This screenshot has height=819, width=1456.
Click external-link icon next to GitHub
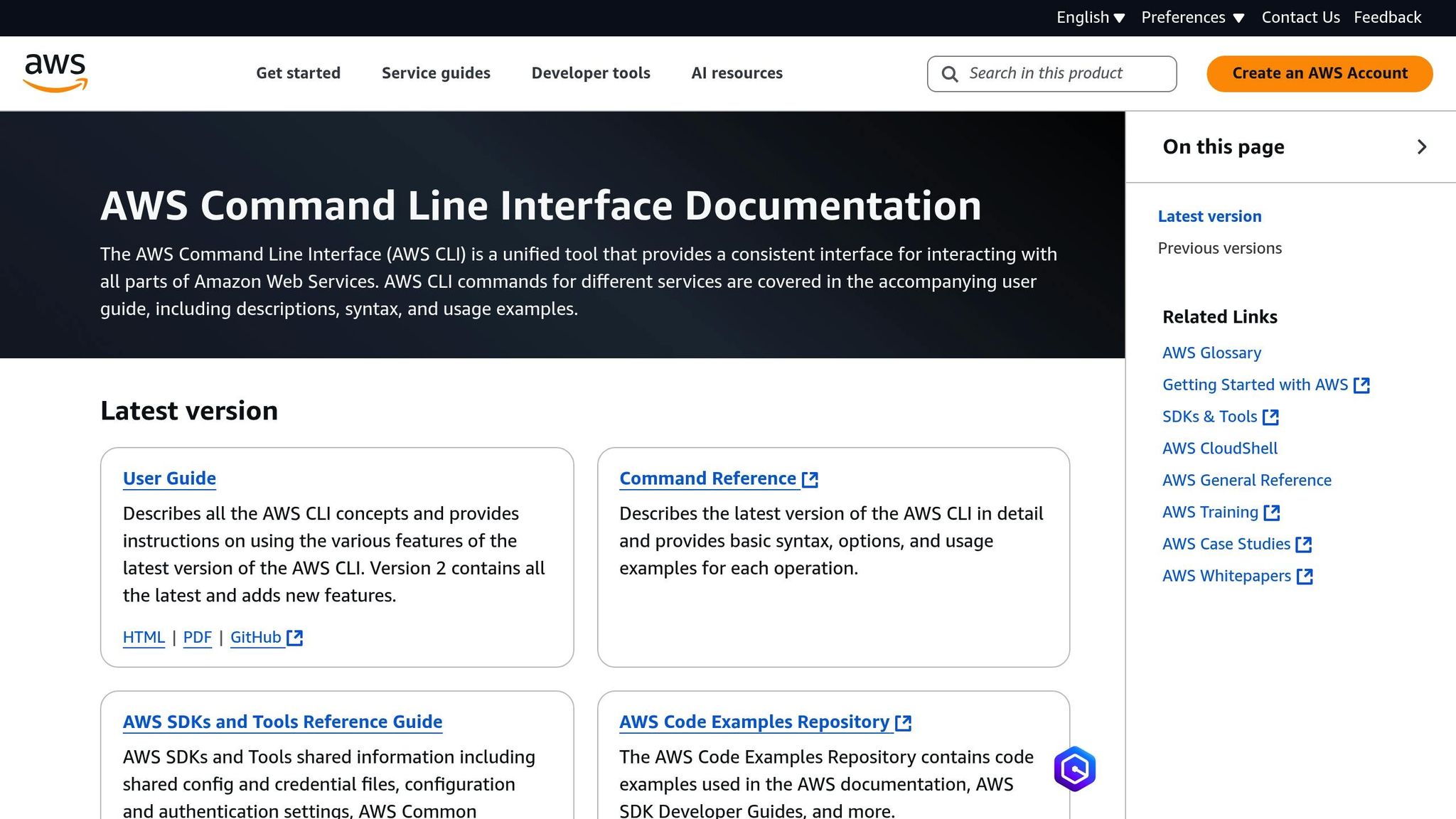click(x=295, y=638)
